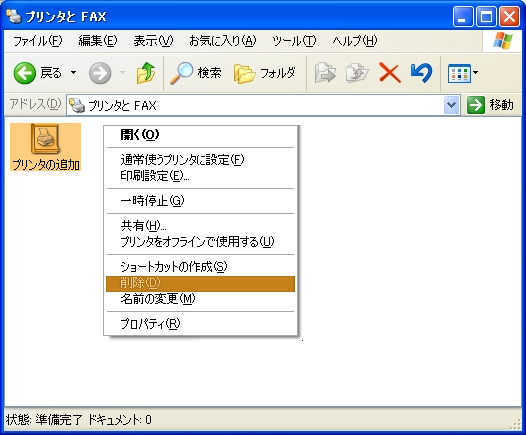Click the 移動 Go button
This screenshot has height=435, width=526.
(x=490, y=105)
